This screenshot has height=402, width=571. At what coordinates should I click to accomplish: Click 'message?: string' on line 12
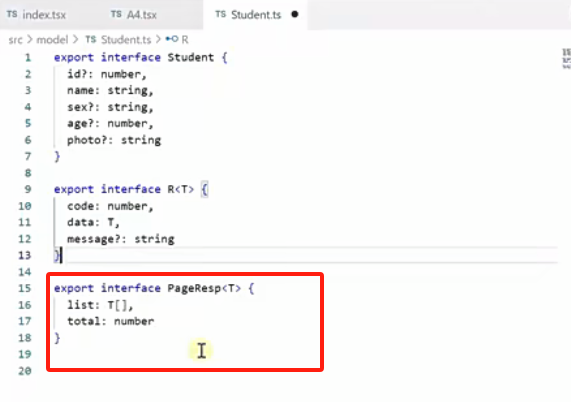point(121,239)
